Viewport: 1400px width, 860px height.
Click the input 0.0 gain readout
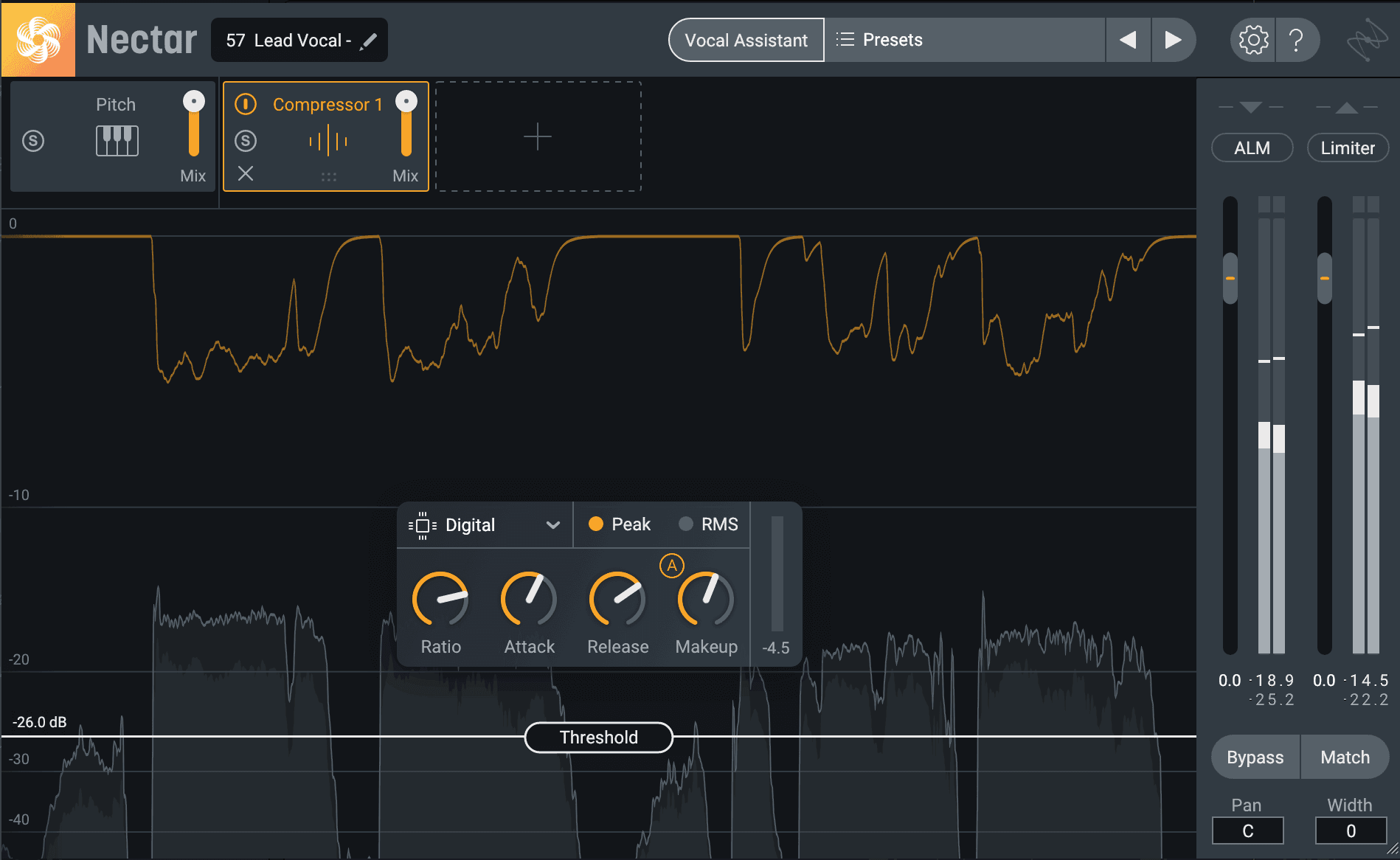click(1230, 680)
